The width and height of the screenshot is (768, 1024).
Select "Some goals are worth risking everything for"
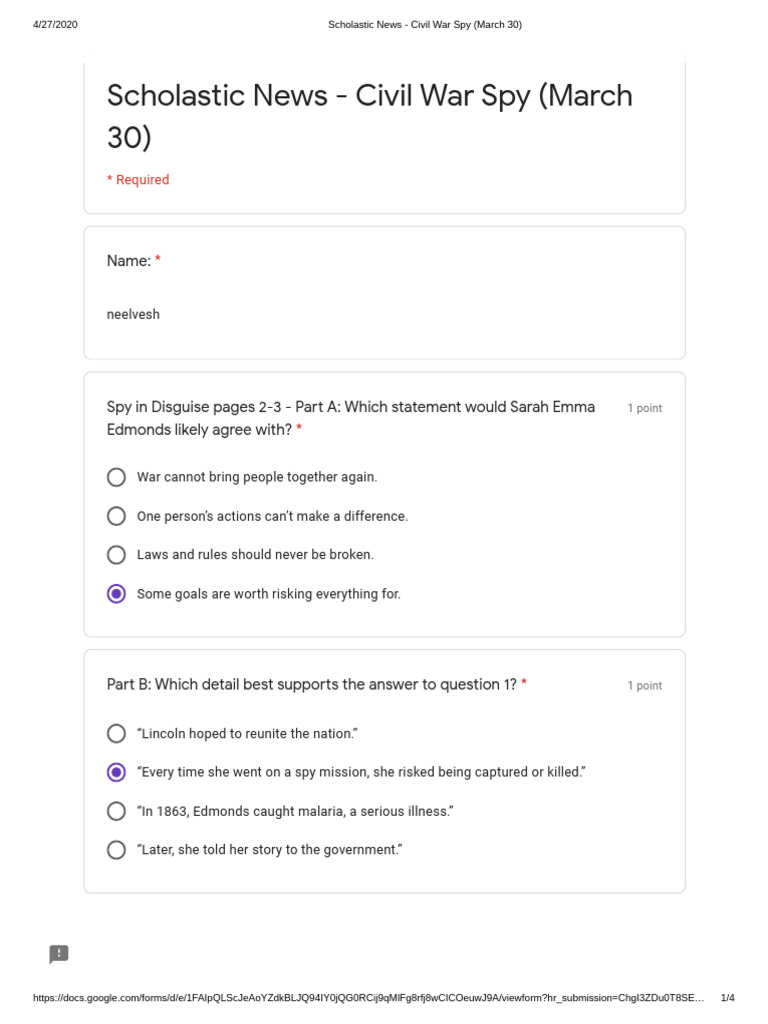click(x=117, y=594)
